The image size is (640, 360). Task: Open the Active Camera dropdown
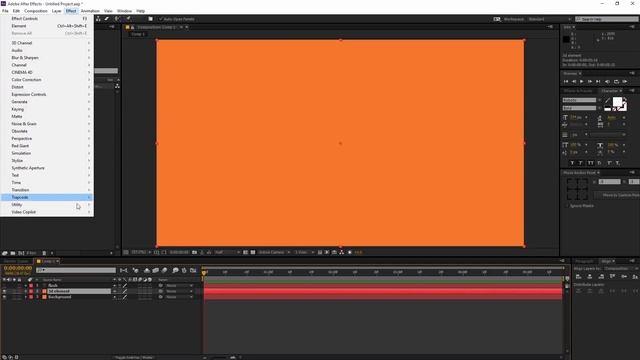point(274,252)
